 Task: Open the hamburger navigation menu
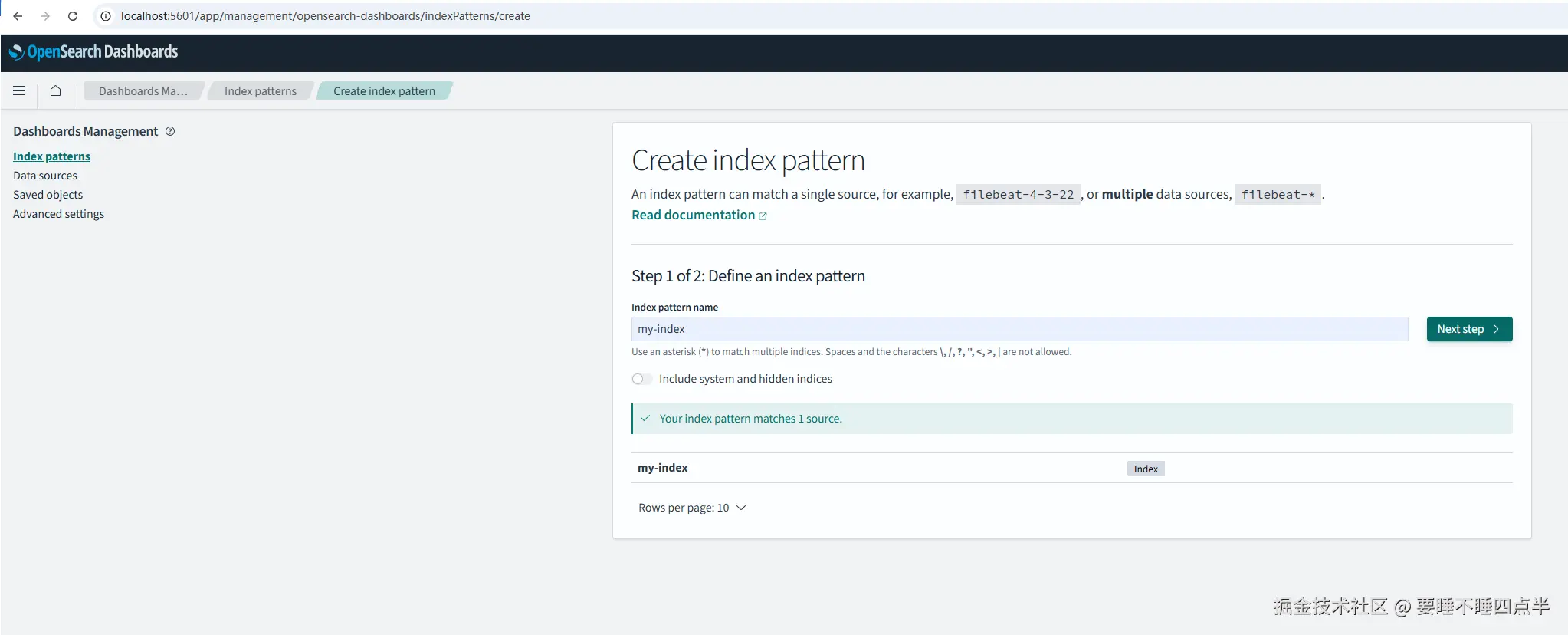point(19,90)
